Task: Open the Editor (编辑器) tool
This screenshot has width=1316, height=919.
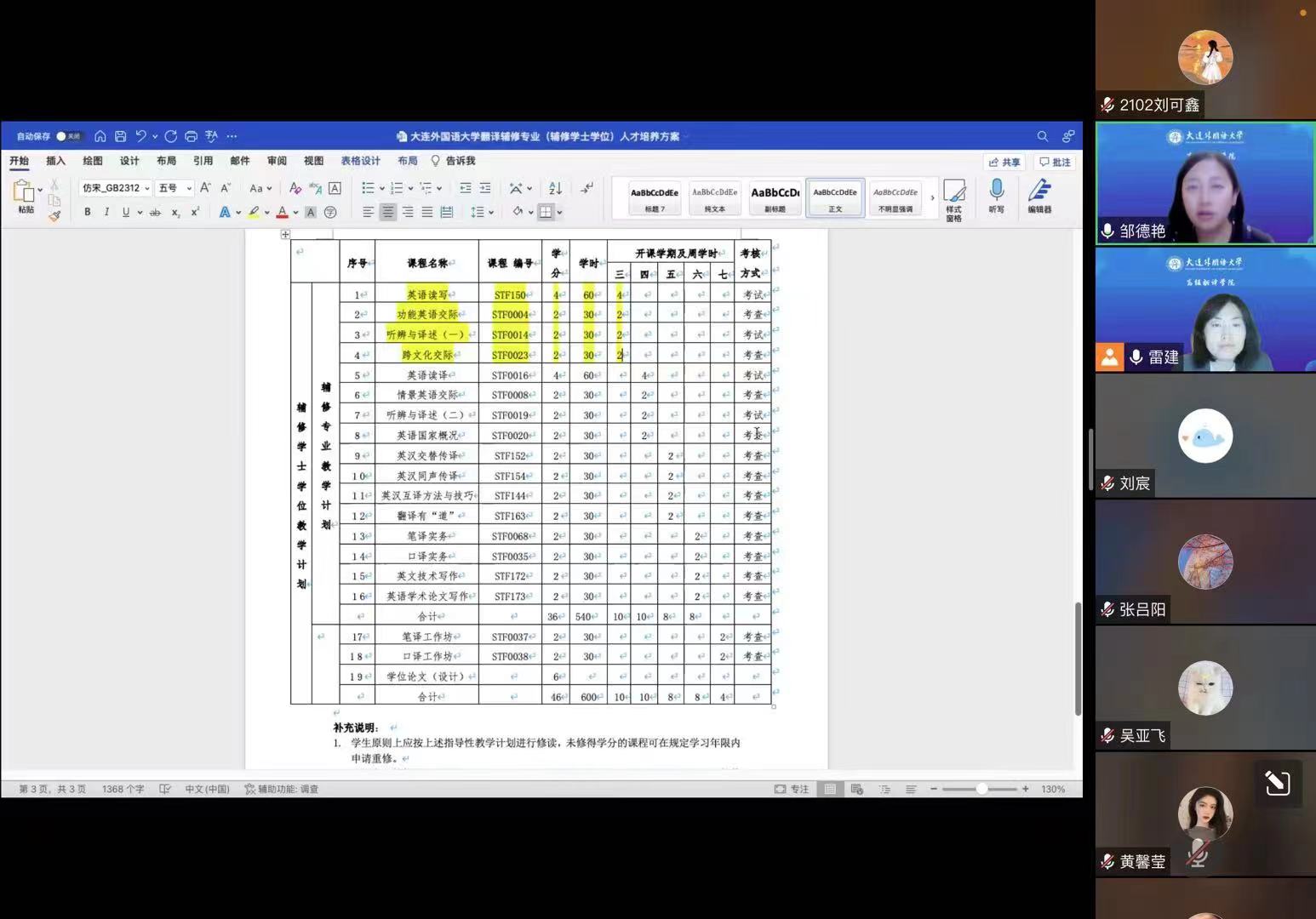Action: point(1039,195)
